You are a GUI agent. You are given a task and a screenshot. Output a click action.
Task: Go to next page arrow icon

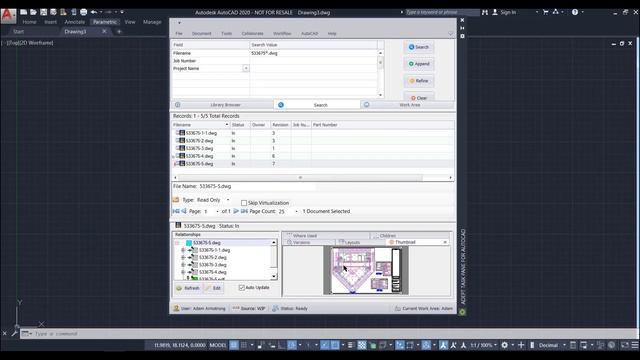pyautogui.click(x=236, y=211)
